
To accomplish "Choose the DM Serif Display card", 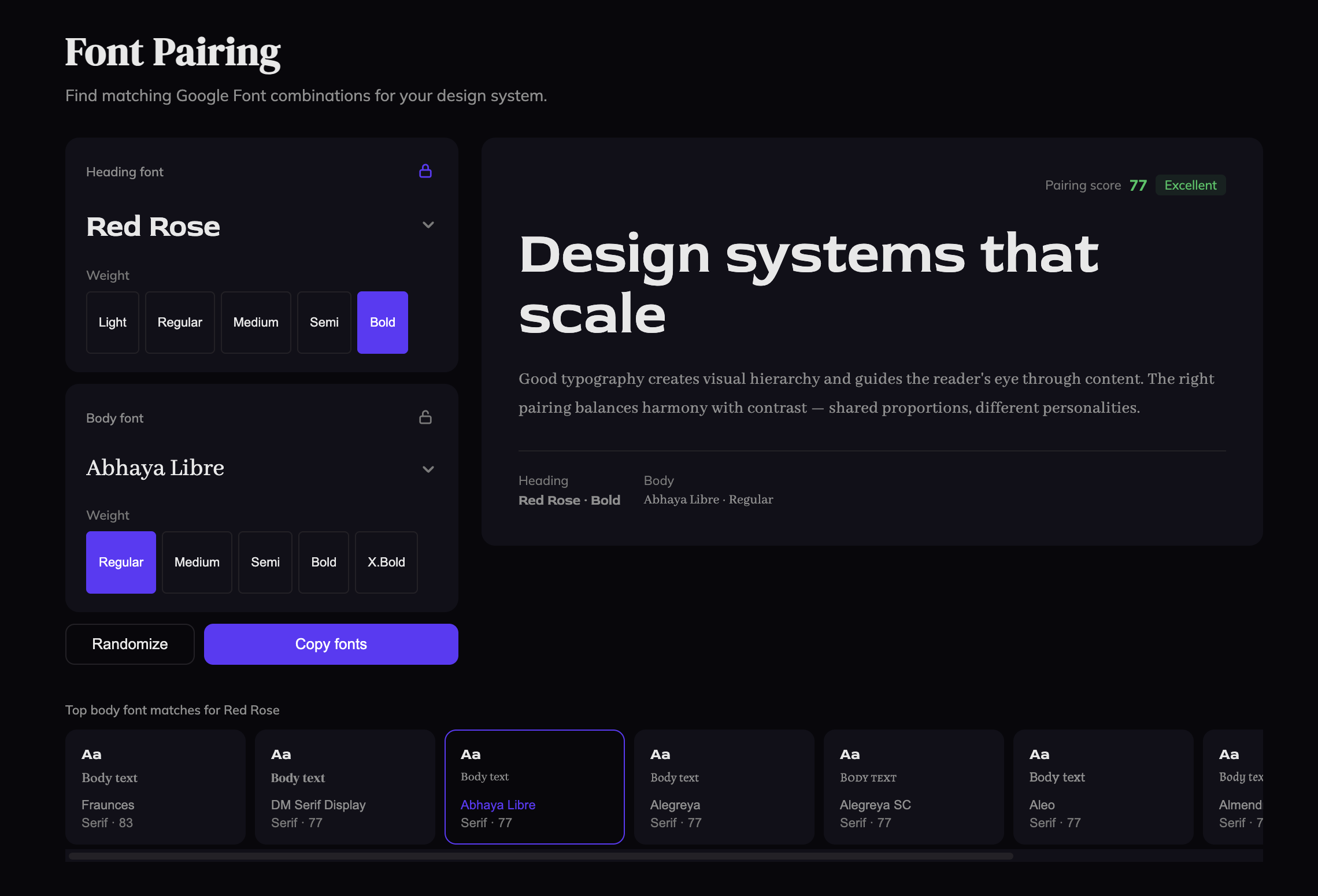I will pyautogui.click(x=345, y=787).
